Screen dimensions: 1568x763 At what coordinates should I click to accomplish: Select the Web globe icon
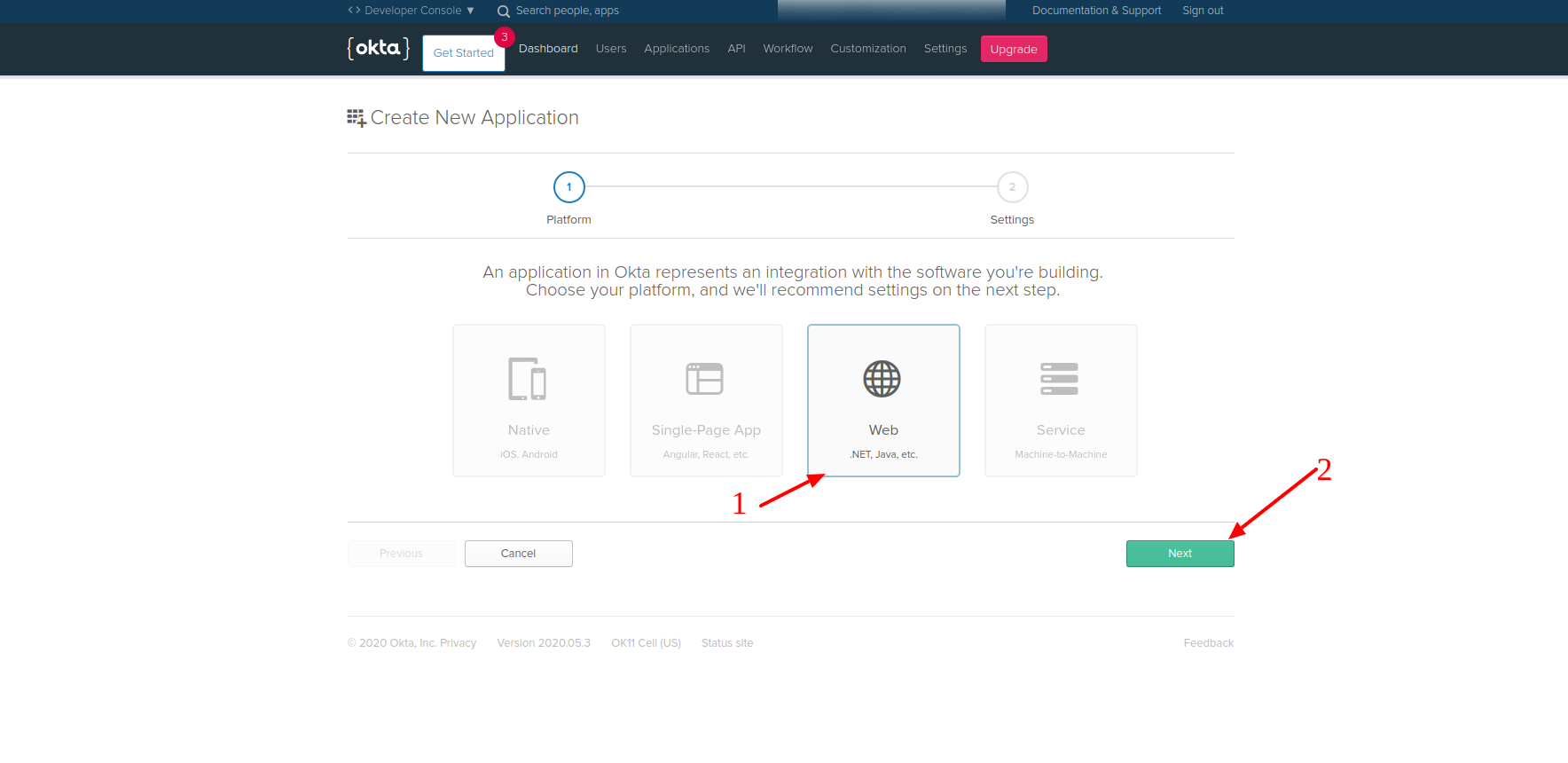pos(882,379)
